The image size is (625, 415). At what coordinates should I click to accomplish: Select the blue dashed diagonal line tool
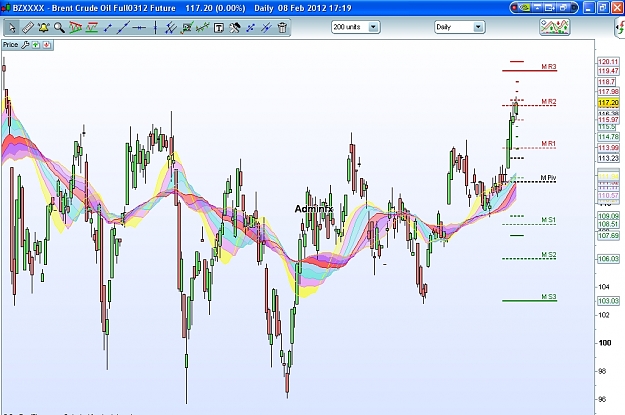(x=250, y=28)
